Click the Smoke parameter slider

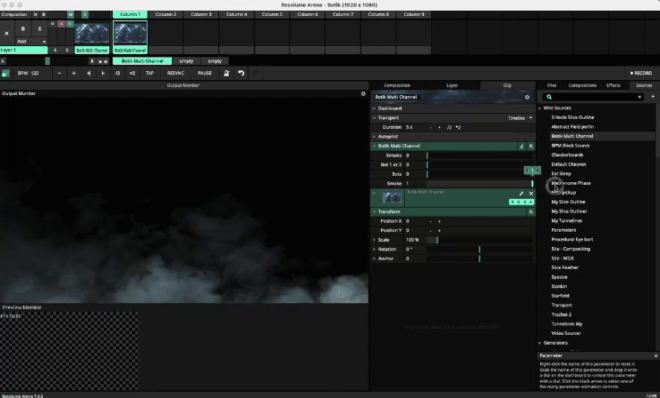pos(480,183)
